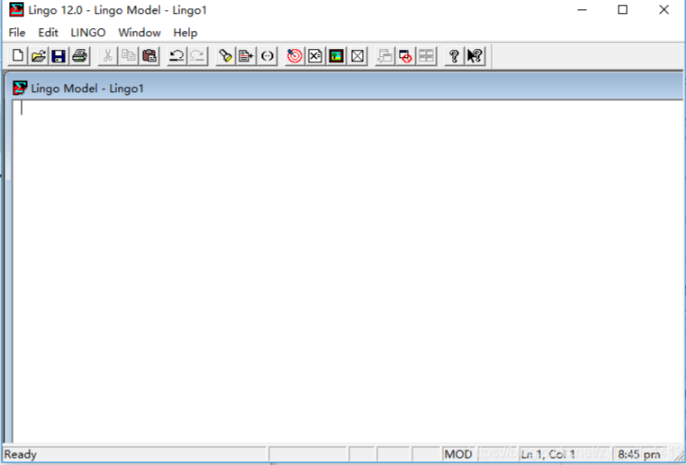Click the Match Parenthesis icon
This screenshot has height=465, width=686.
267,56
